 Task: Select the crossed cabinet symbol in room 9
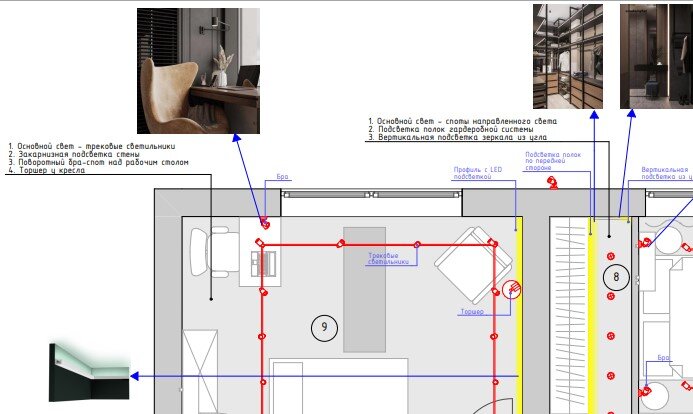click(x=200, y=372)
